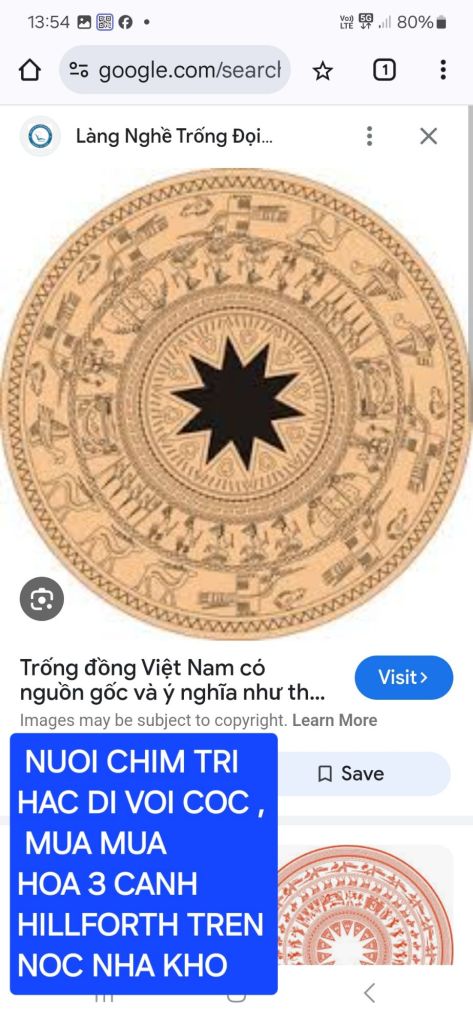Open Làng Nghề Trống Đọi source title
Screen dimensions: 473x1024
pyautogui.click(x=174, y=136)
